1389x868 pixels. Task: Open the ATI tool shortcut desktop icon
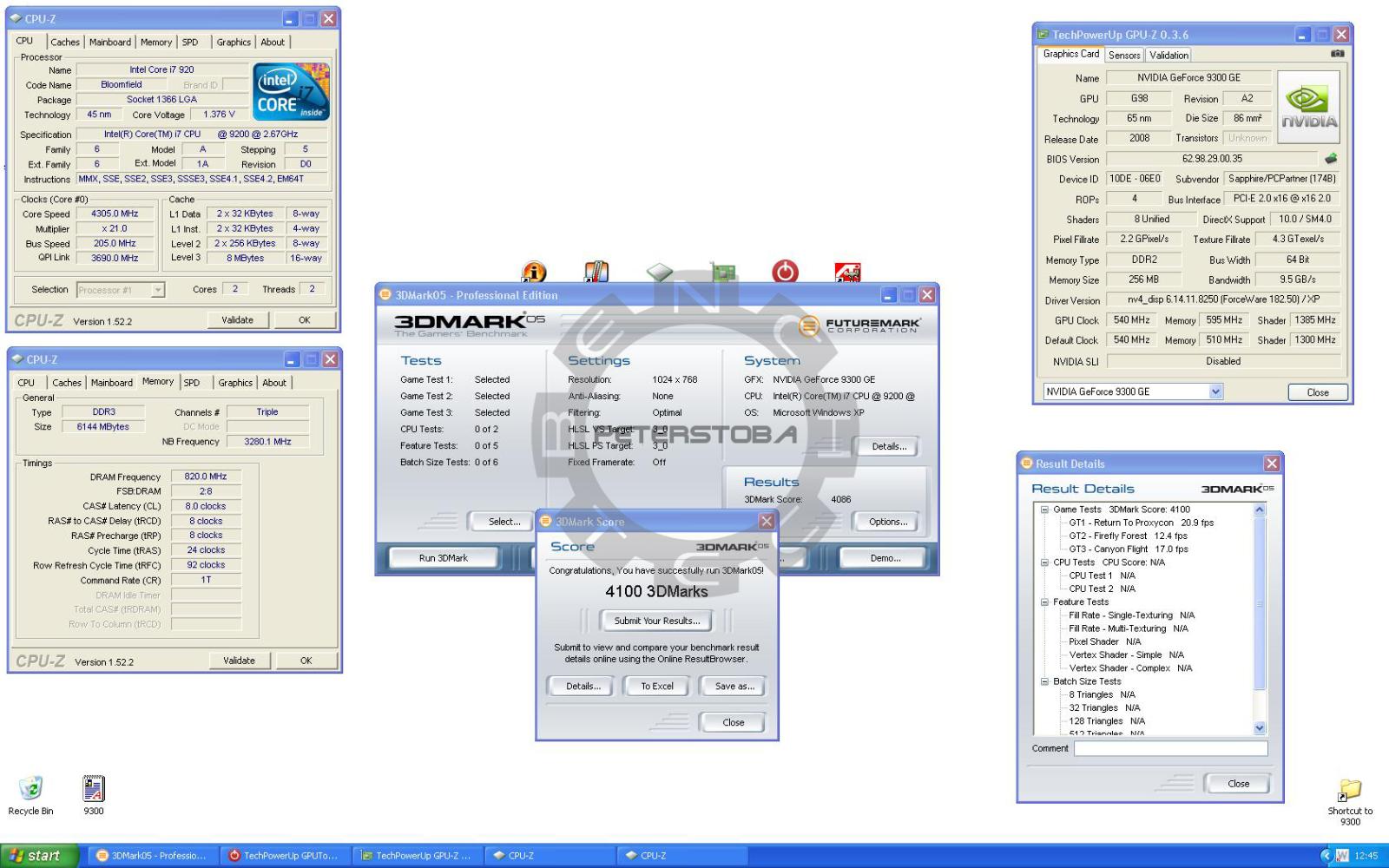pos(847,273)
